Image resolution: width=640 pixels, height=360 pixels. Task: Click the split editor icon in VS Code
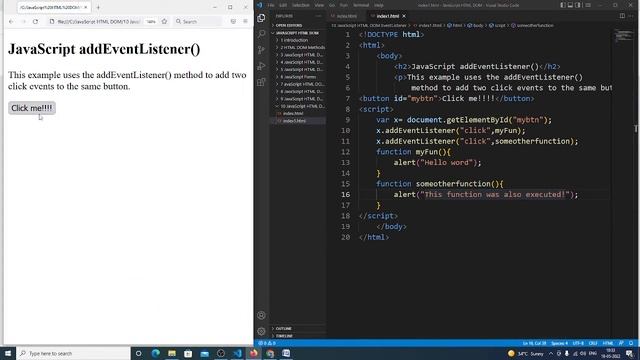(x=622, y=16)
